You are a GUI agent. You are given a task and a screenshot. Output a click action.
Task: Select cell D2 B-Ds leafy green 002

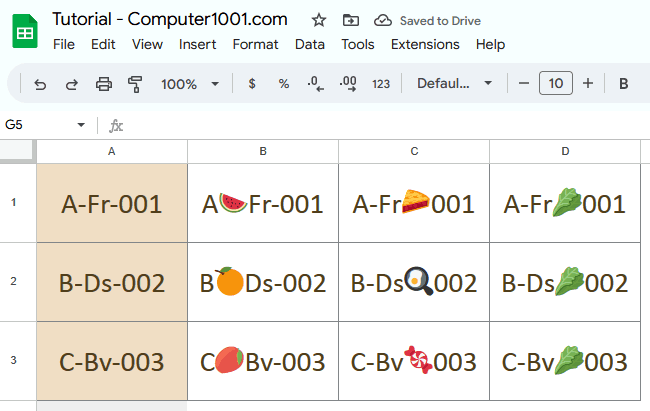(x=565, y=282)
